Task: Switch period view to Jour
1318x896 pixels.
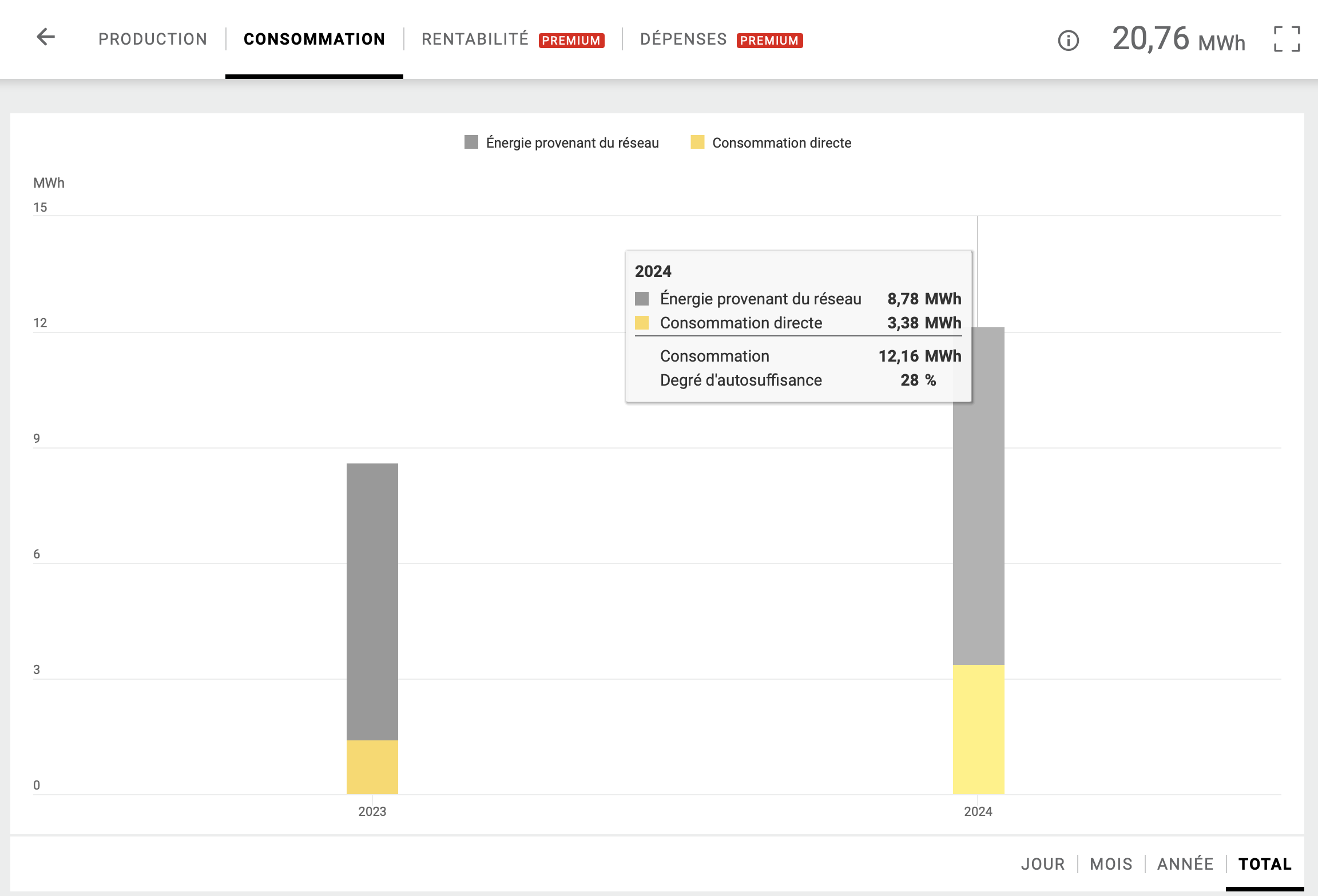Action: point(1042,864)
